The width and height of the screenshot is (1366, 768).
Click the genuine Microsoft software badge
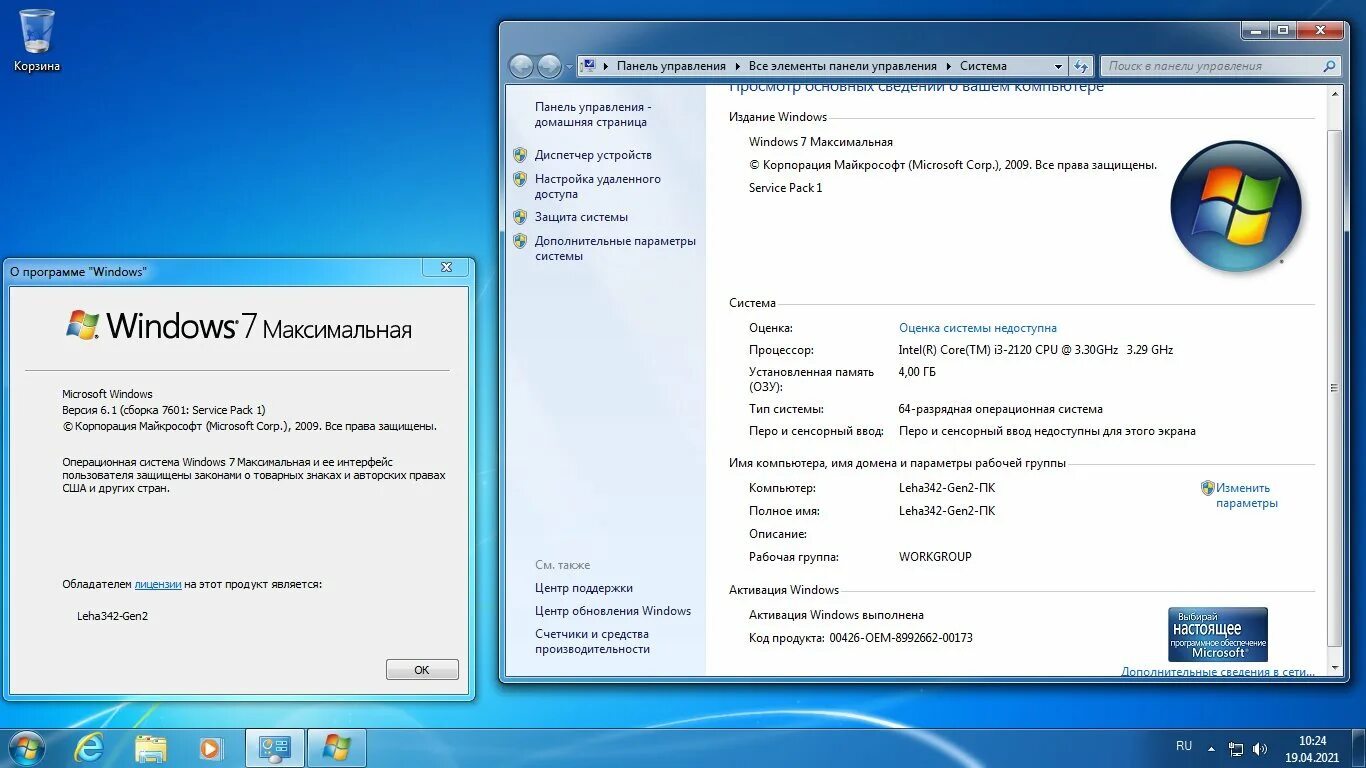click(x=1218, y=634)
